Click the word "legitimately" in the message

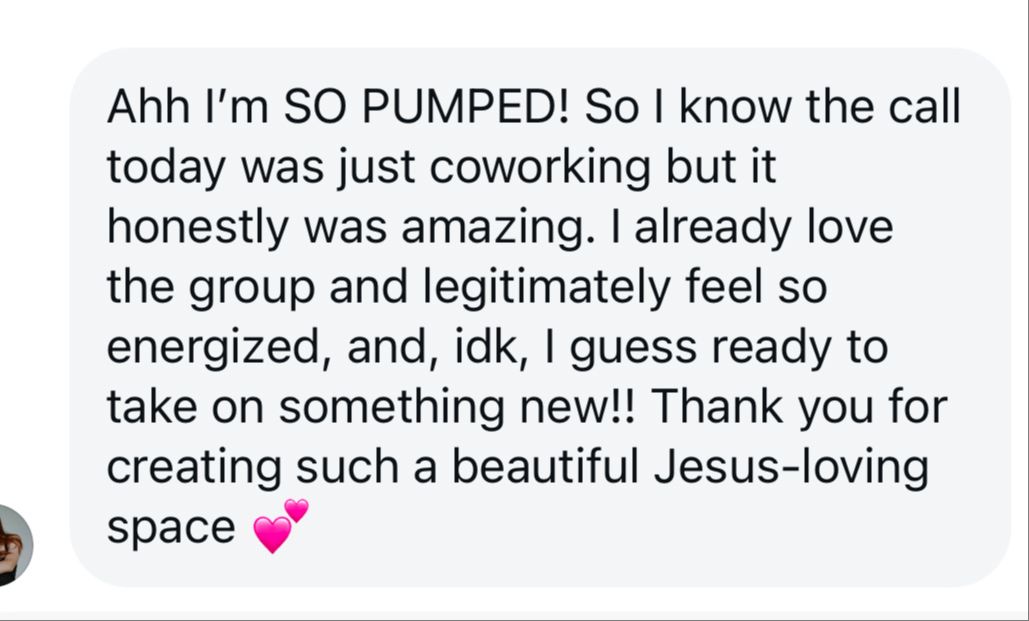pos(547,288)
